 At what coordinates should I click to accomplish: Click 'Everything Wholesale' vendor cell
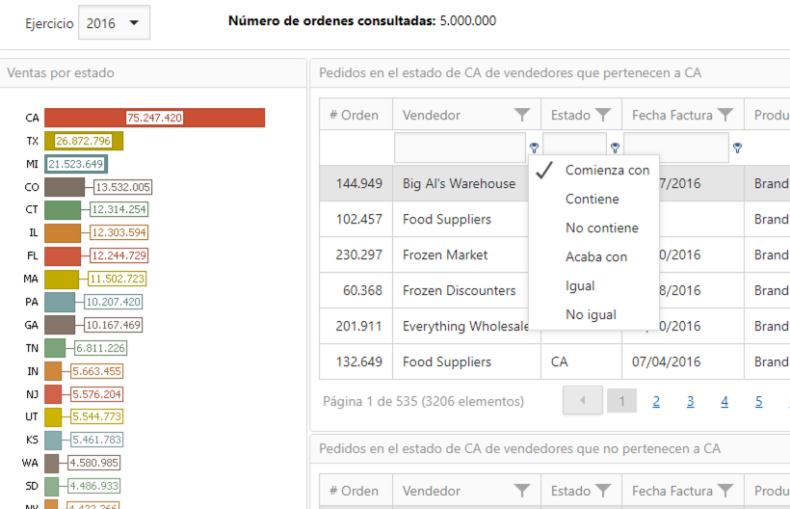(466, 327)
